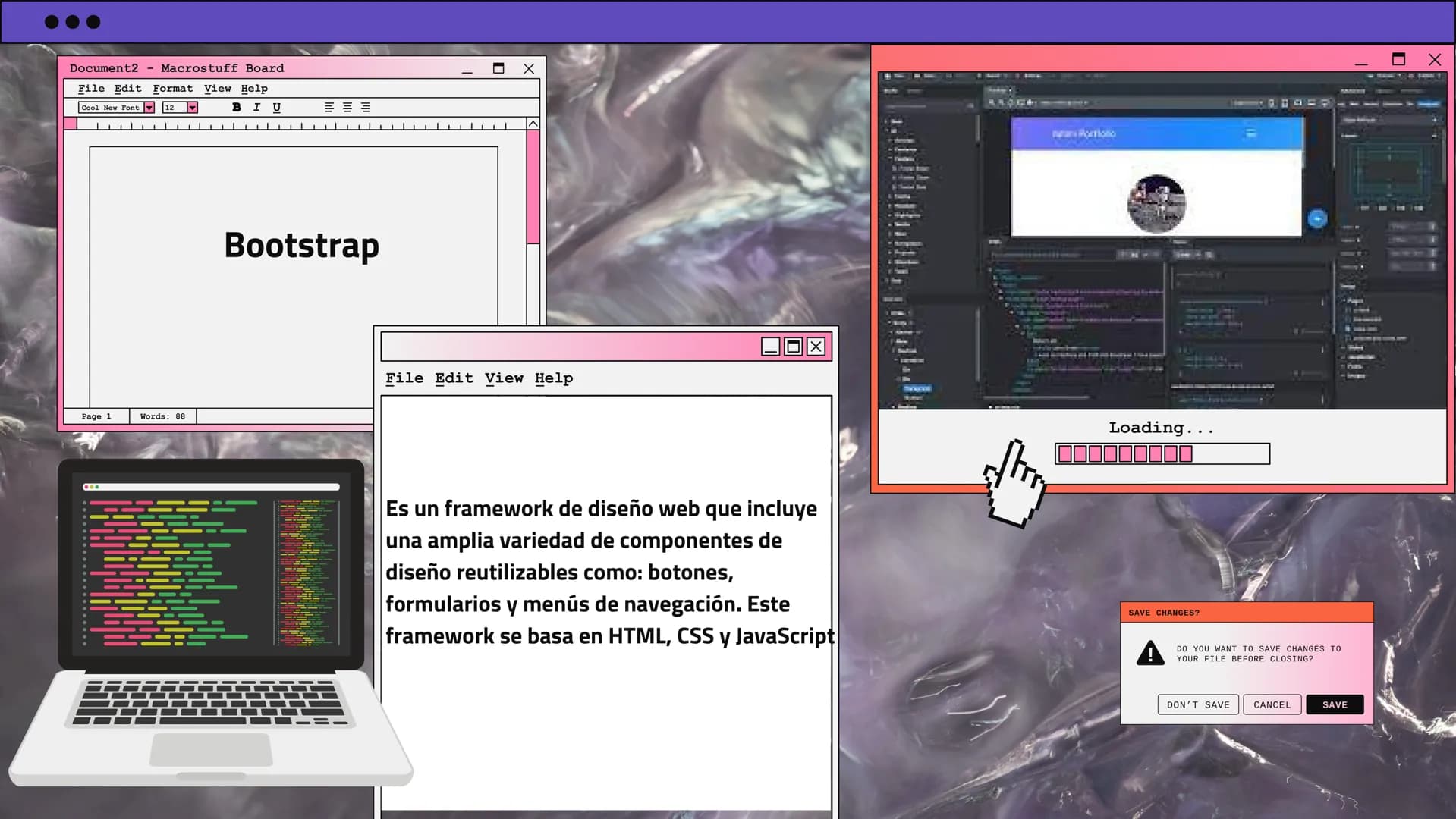The width and height of the screenshot is (1456, 819).
Task: Open Edit menu in Document2 window
Action: 127,88
